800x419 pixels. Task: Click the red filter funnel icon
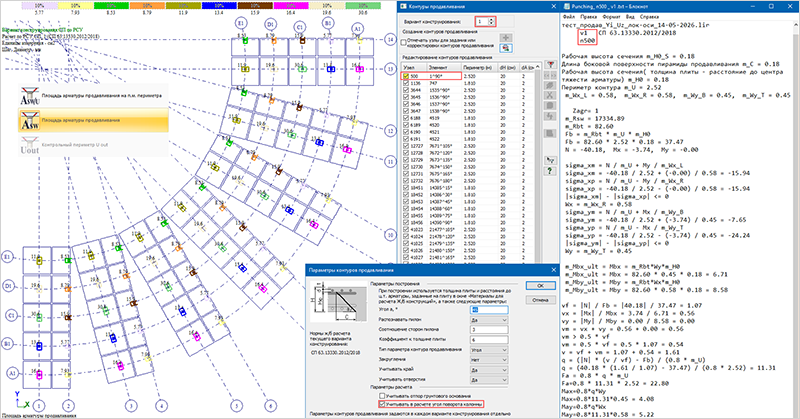(550, 65)
